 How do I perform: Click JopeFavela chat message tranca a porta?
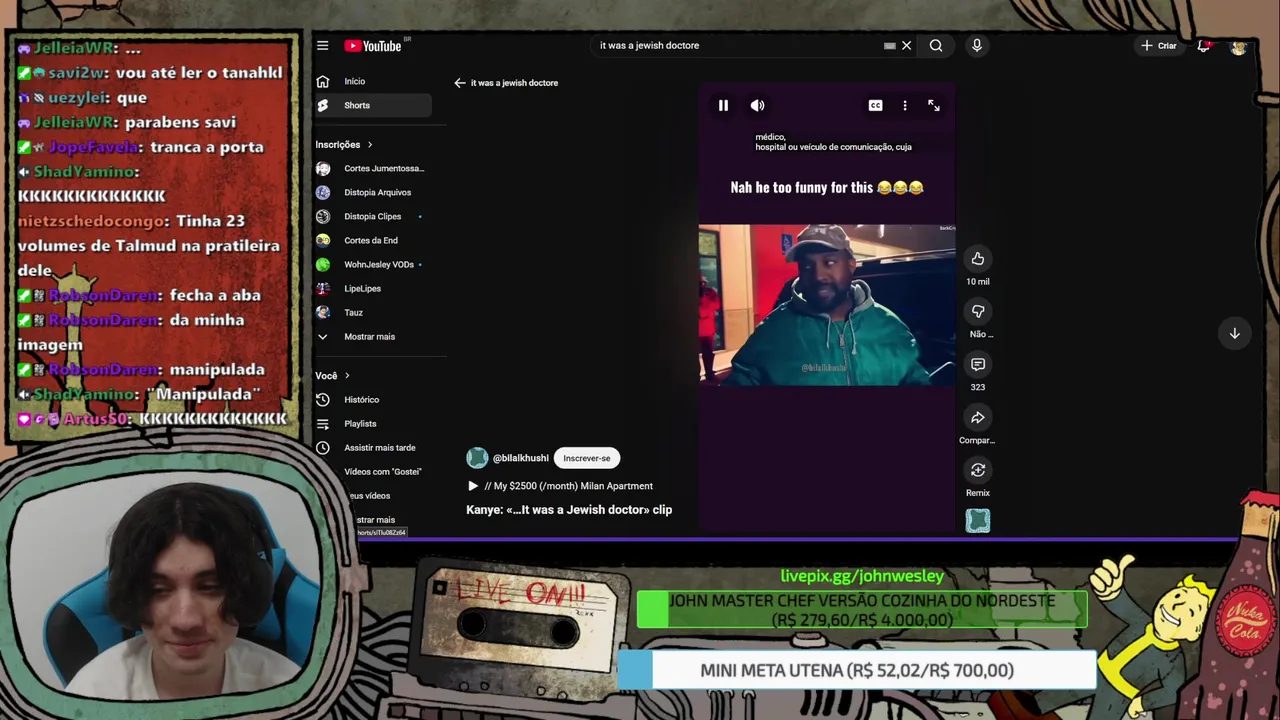140,146
